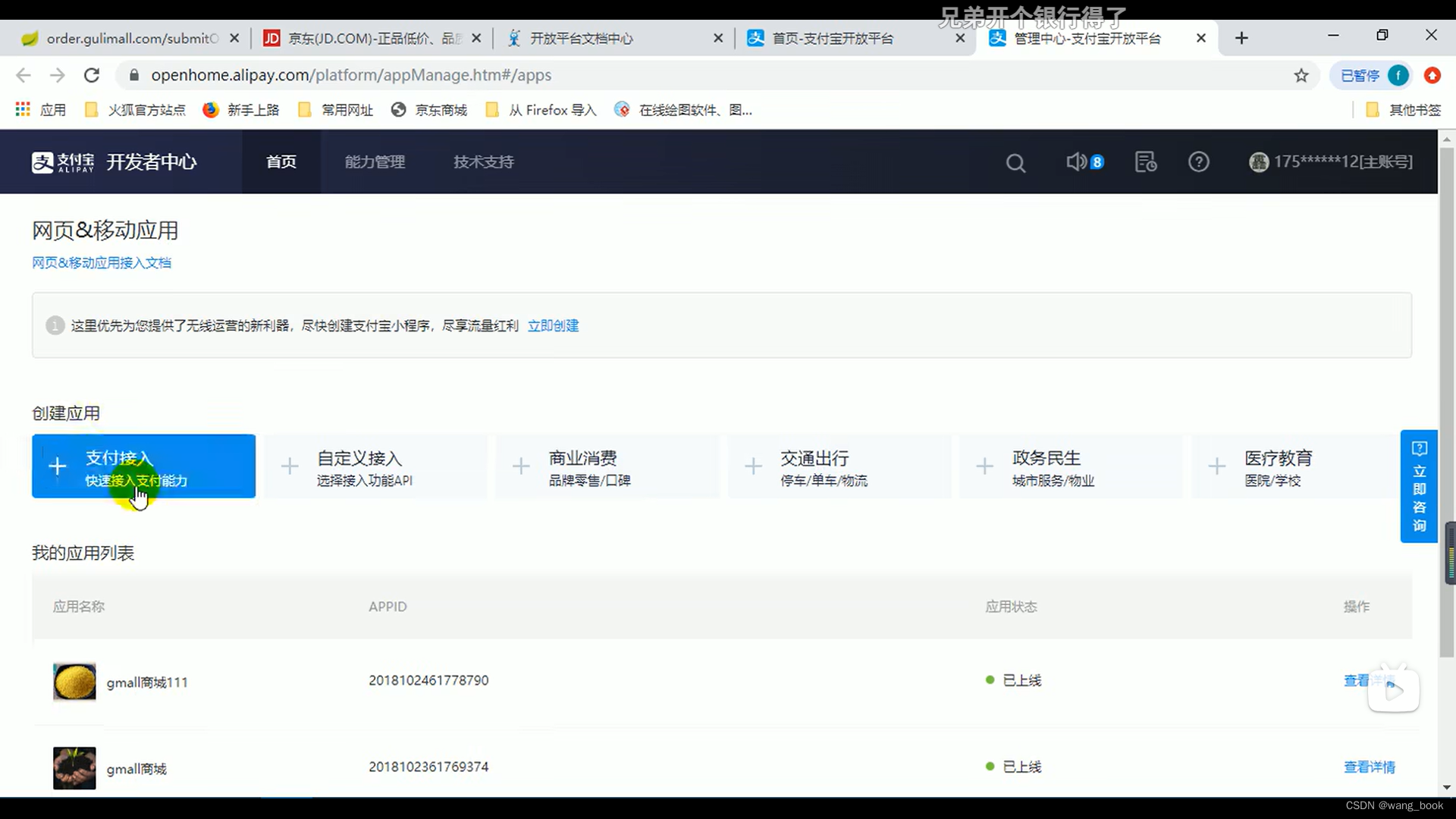Screen dimensions: 1456x819
Task: Bookmark this page with star icon
Action: click(x=1301, y=75)
